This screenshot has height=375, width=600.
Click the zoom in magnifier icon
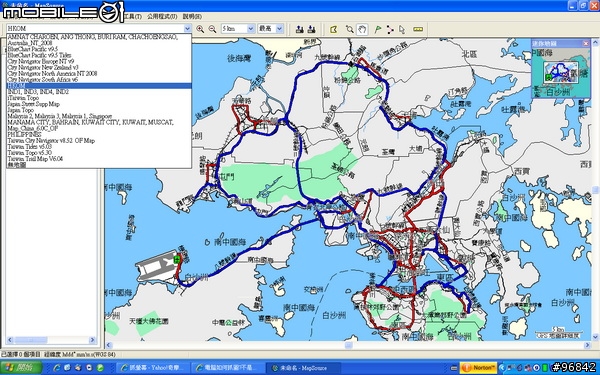[200, 29]
